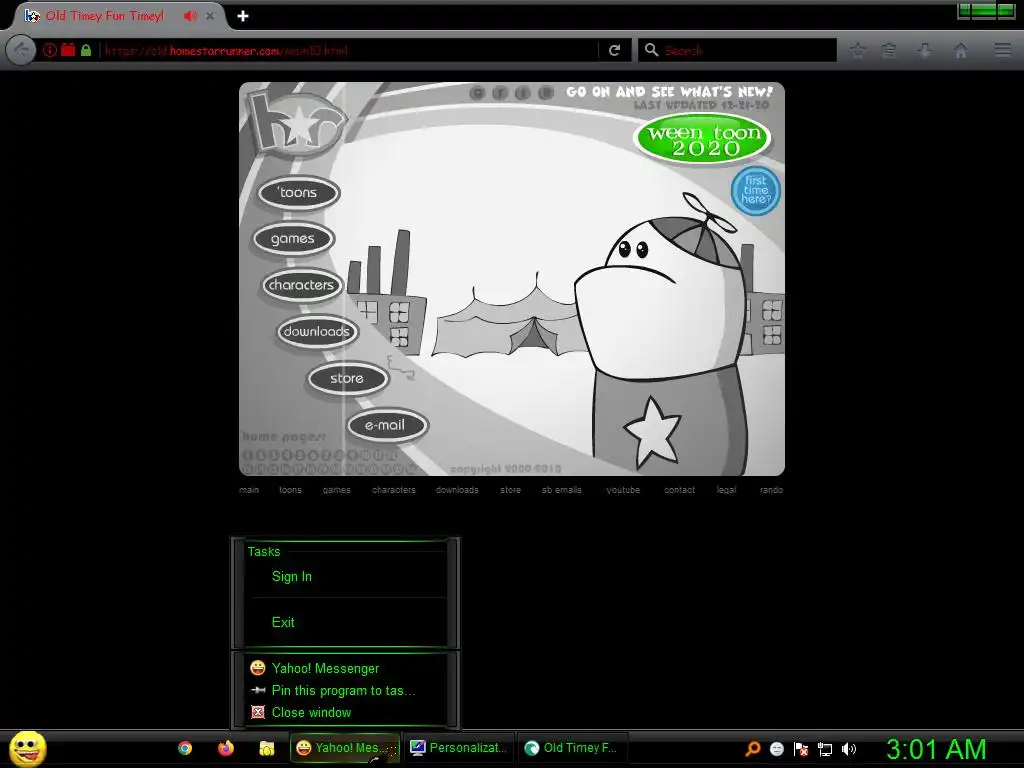This screenshot has height=768, width=1024.
Task: Follow the downloads link in footer navigation
Action: [457, 490]
